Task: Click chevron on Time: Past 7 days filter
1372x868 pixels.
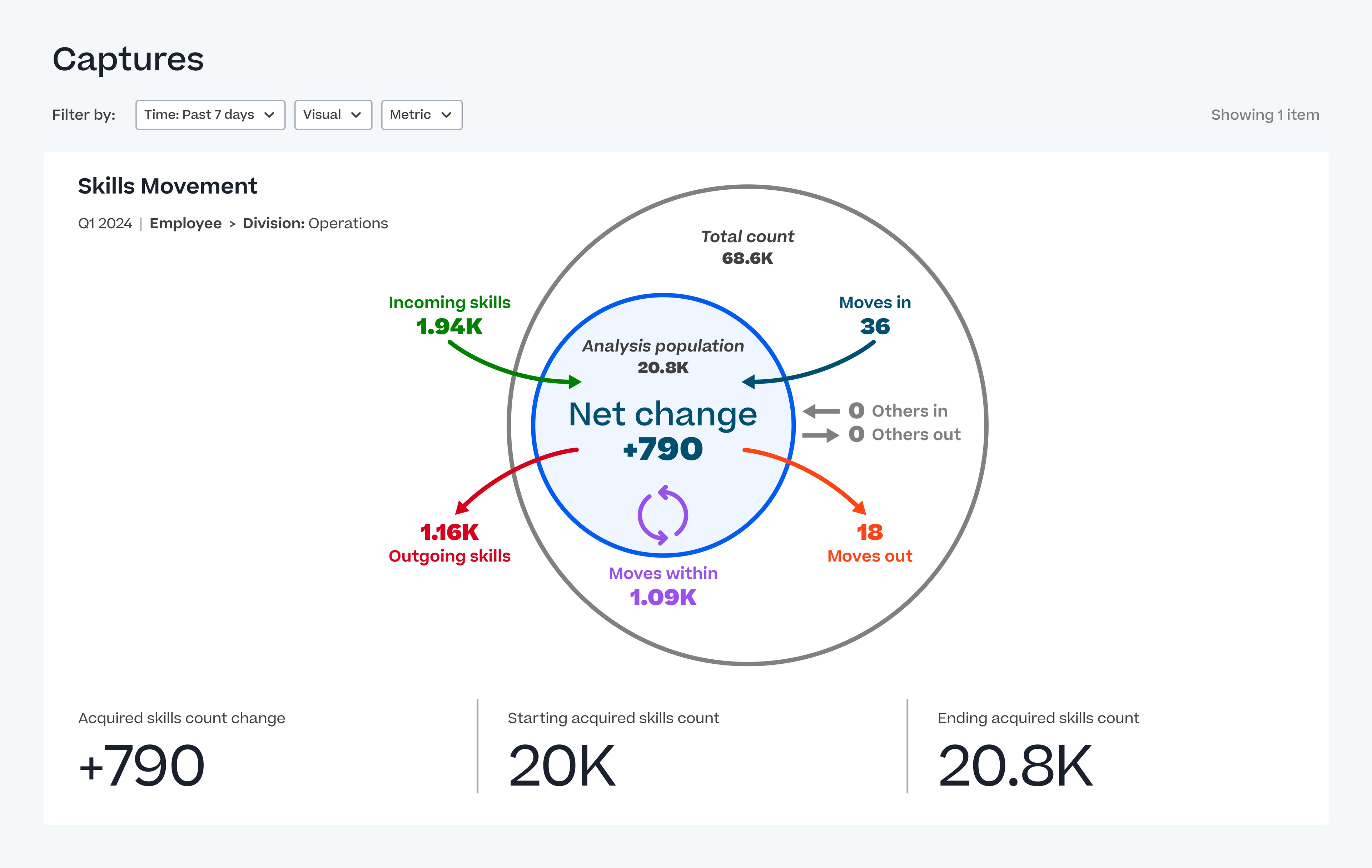Action: click(x=269, y=115)
